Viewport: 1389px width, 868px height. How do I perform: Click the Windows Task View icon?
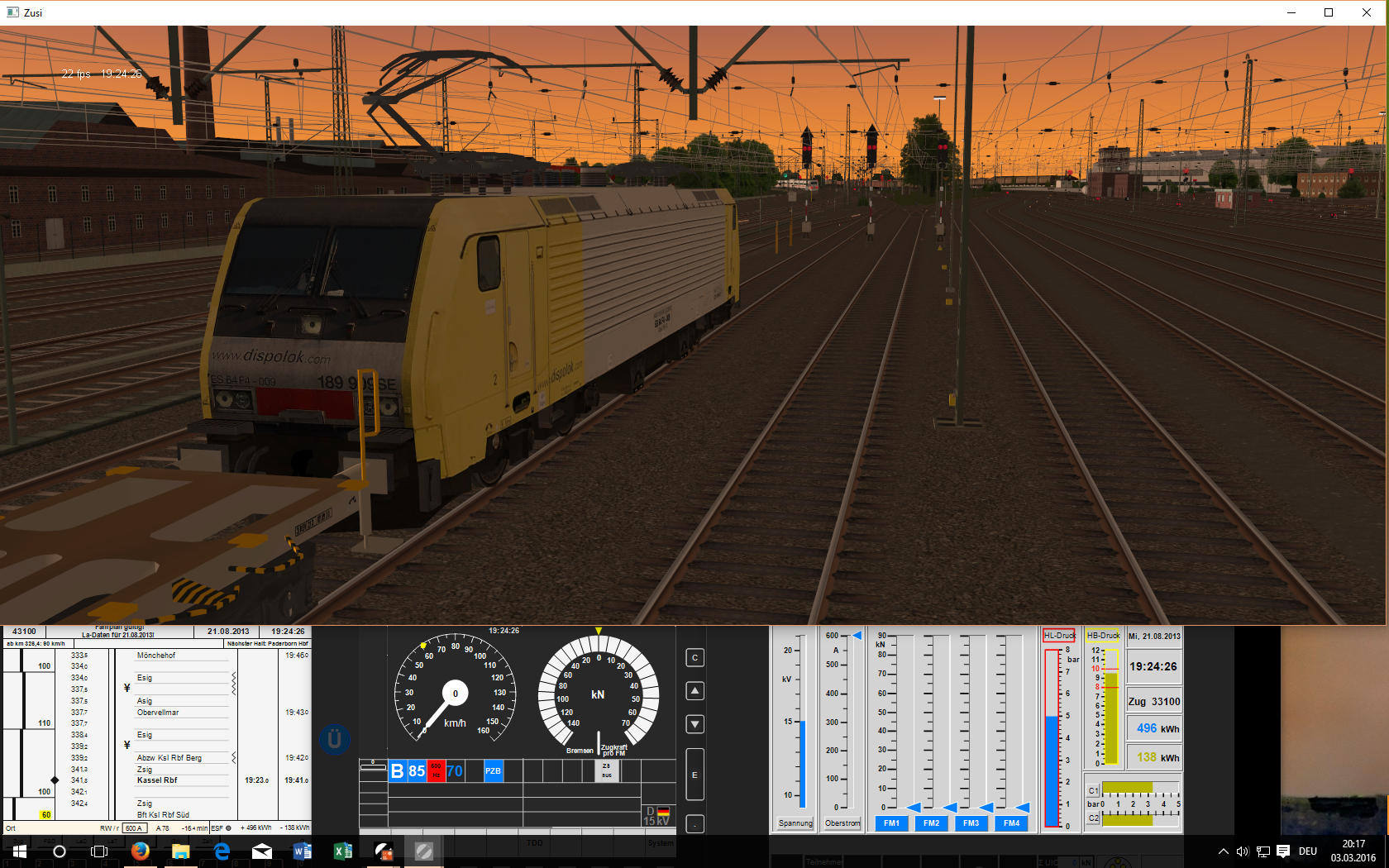99,851
